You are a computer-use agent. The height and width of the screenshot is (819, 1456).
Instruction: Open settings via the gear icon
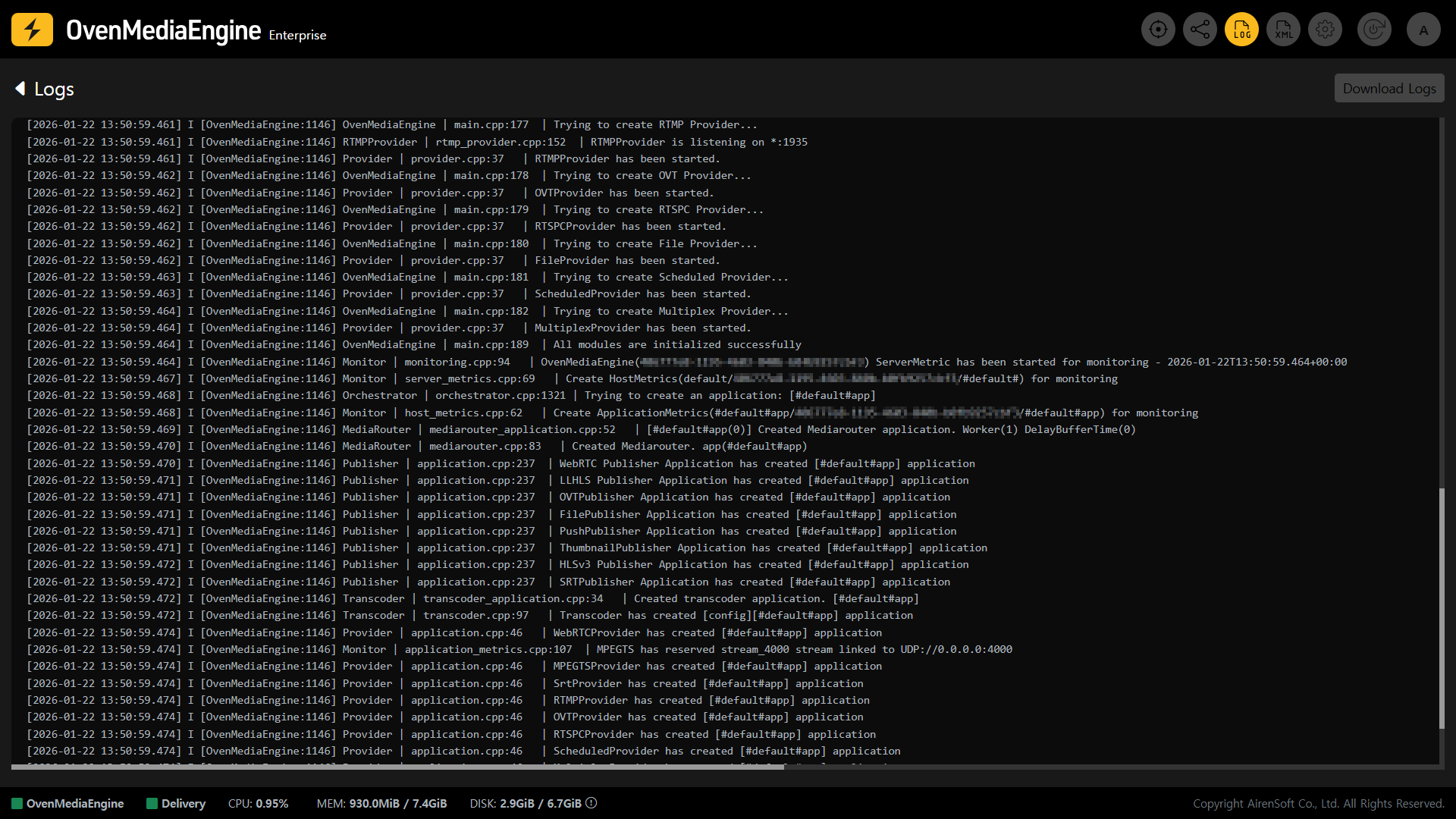(1325, 30)
